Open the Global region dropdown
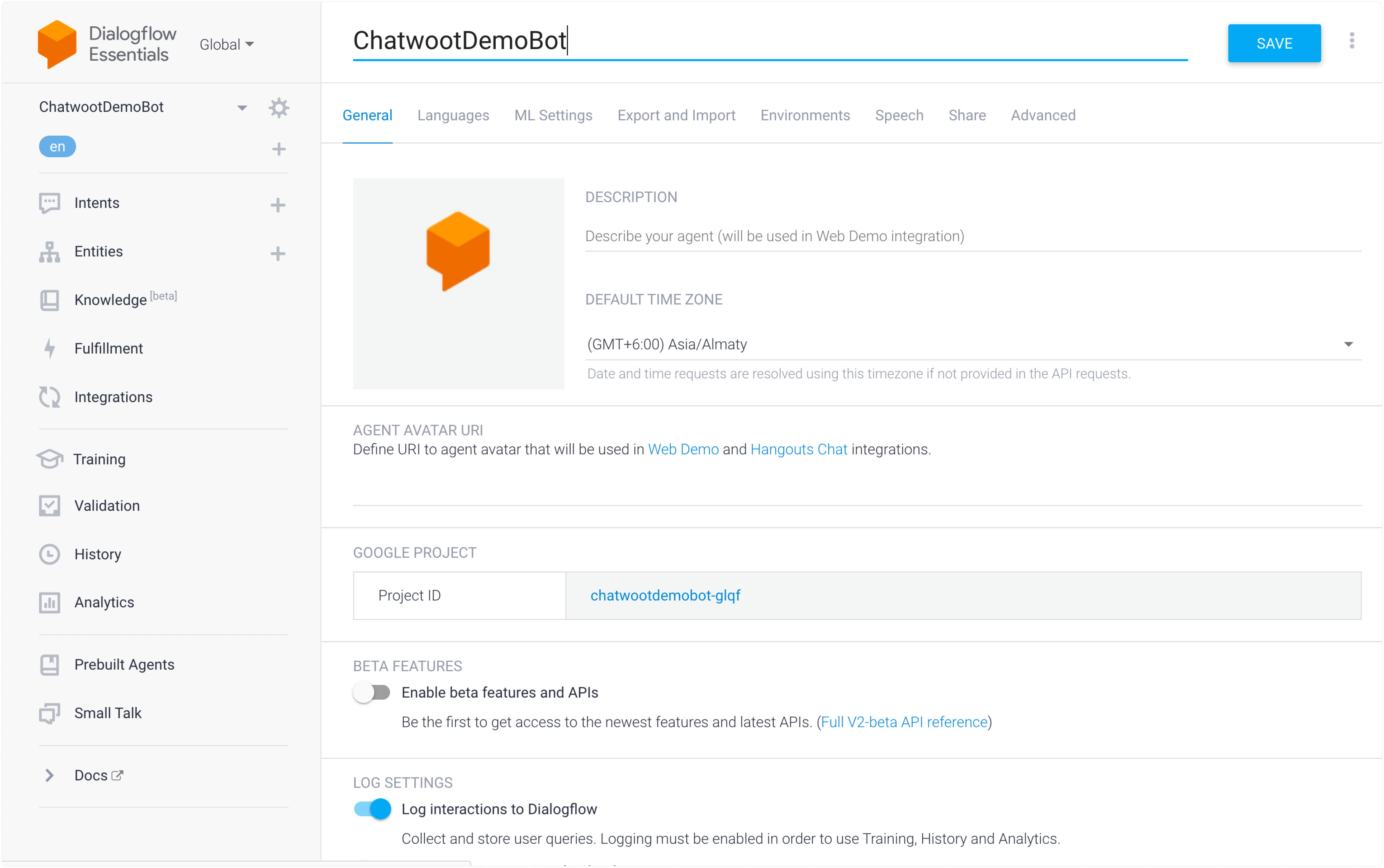The image size is (1384, 868). 227,44
